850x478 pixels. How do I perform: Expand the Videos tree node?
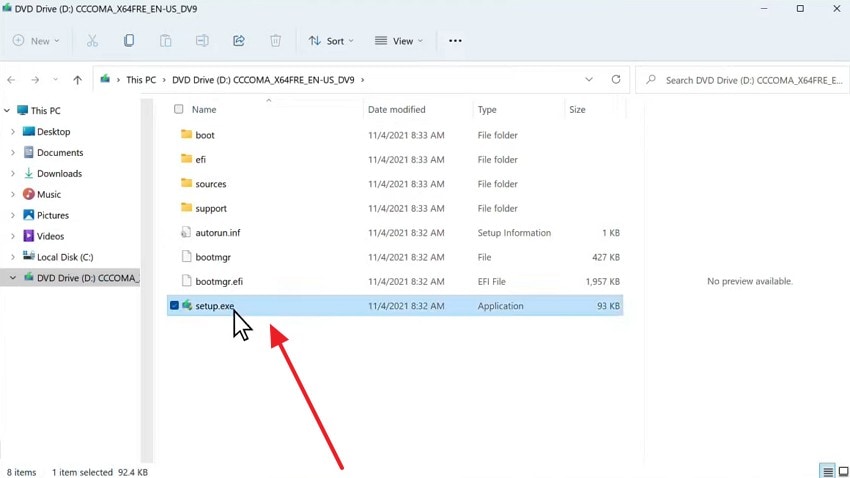pyautogui.click(x=13, y=236)
